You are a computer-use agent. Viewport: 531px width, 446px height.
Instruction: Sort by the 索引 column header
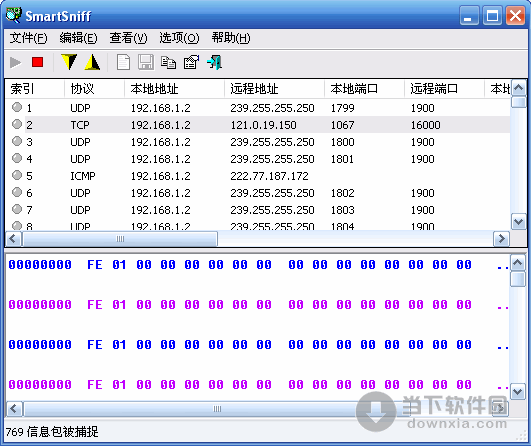[x=35, y=89]
